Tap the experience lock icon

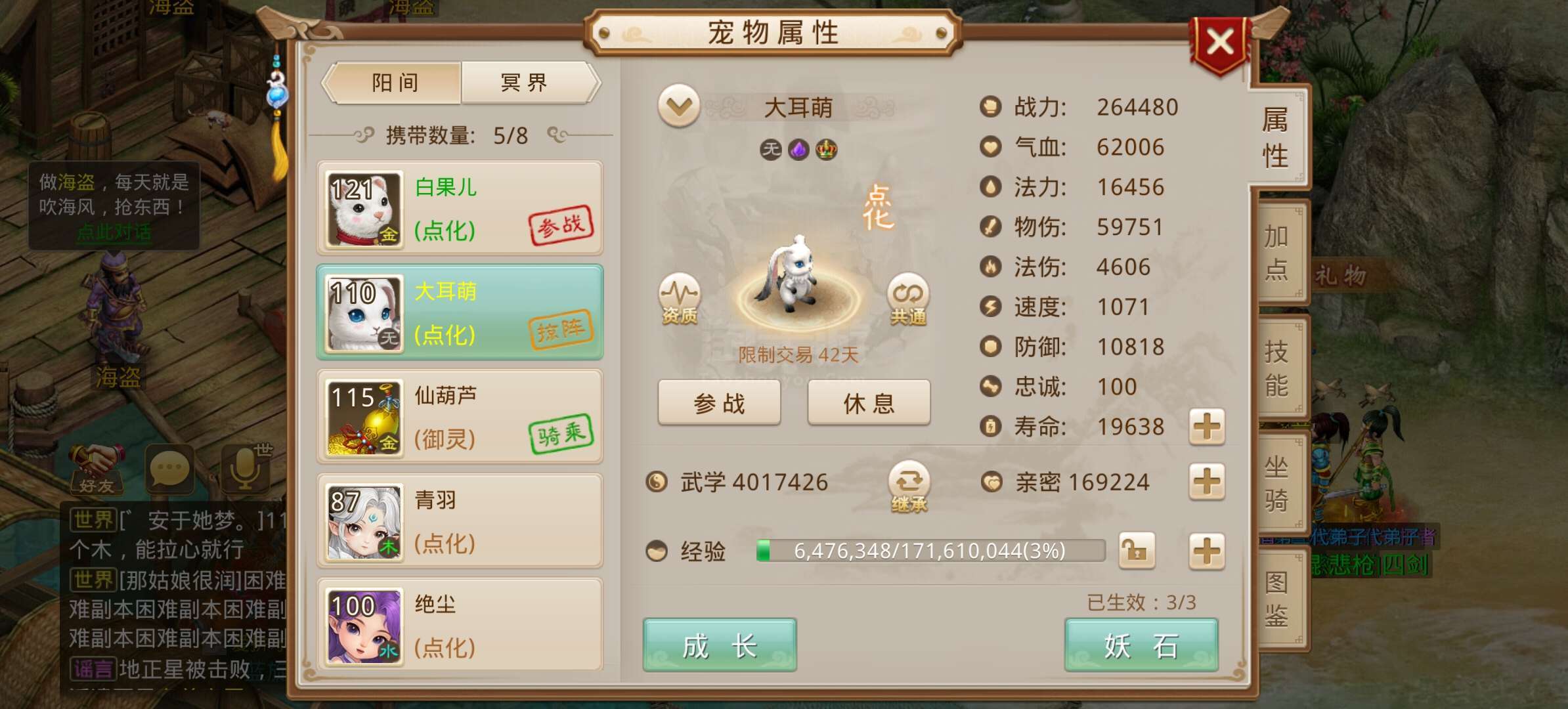1137,551
